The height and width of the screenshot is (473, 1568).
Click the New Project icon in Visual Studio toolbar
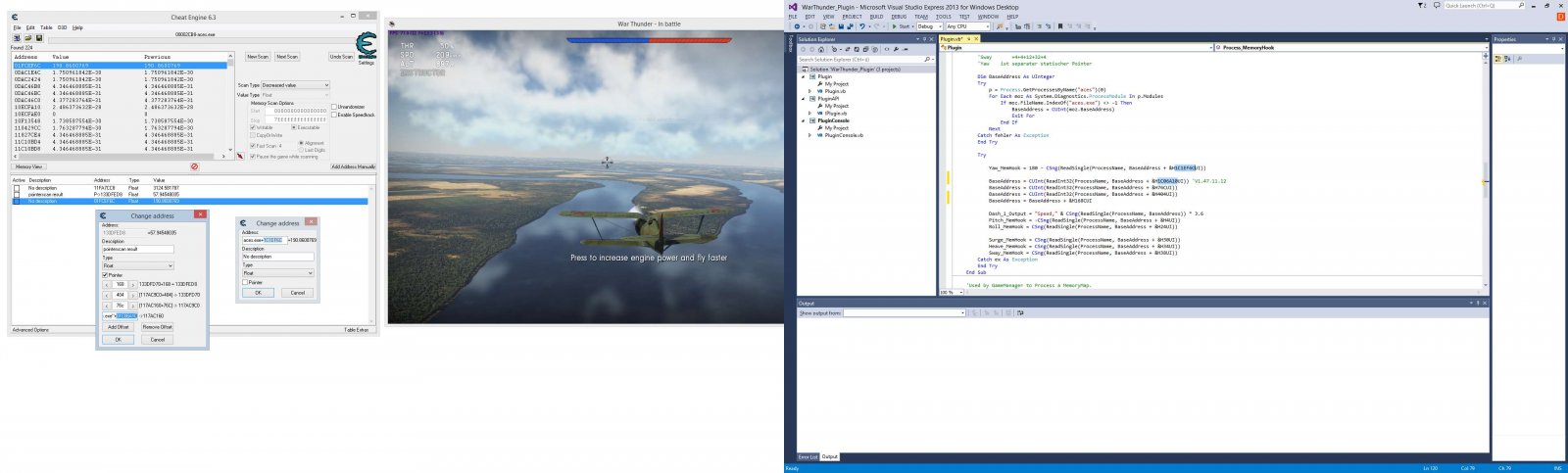point(822,26)
